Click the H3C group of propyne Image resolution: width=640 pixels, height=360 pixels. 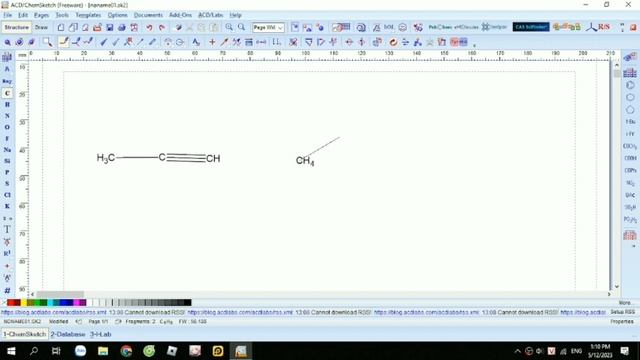[x=106, y=158]
